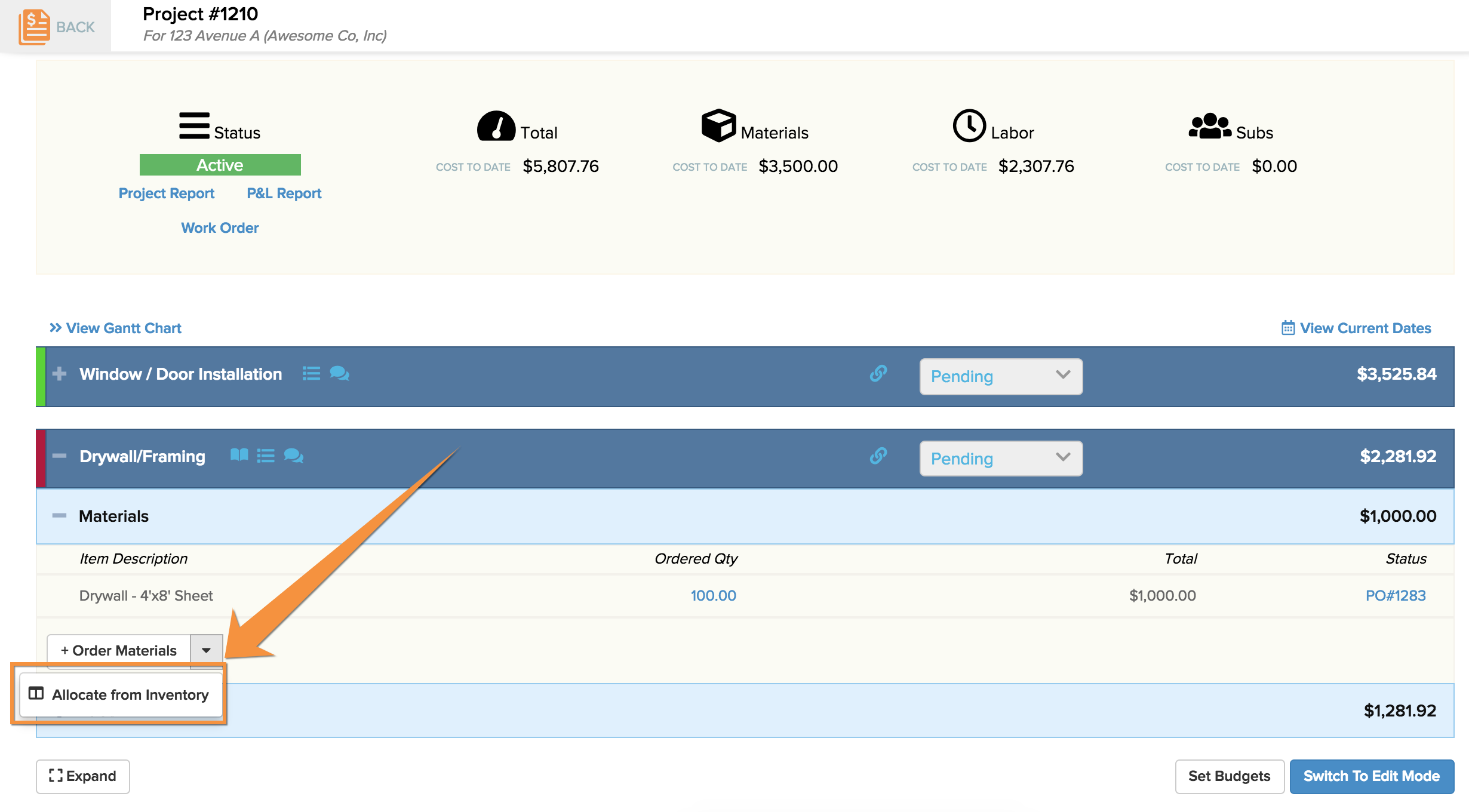Click the Drywall/Framing phase title
The width and height of the screenshot is (1469, 812).
point(142,456)
